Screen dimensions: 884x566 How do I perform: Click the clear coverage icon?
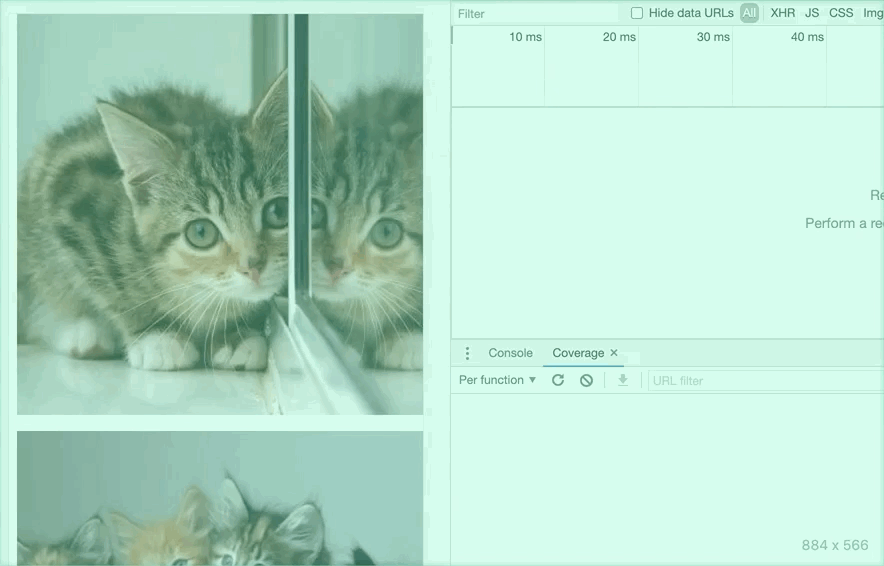coord(586,380)
